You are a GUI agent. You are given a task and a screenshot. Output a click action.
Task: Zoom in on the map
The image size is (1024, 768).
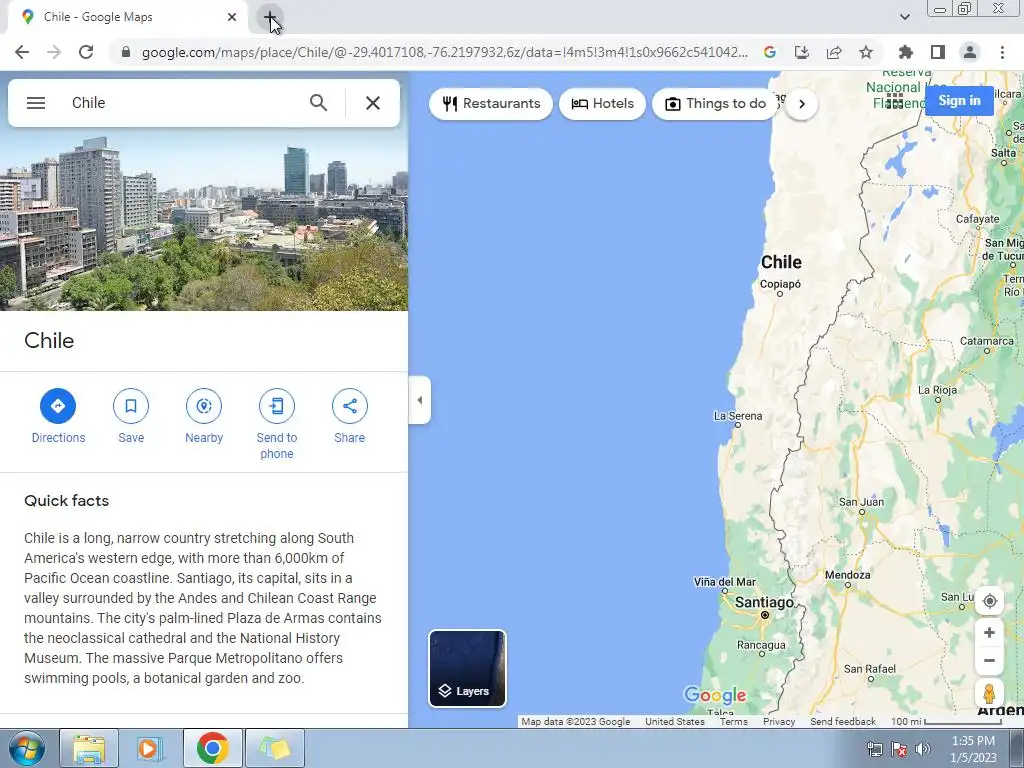989,633
